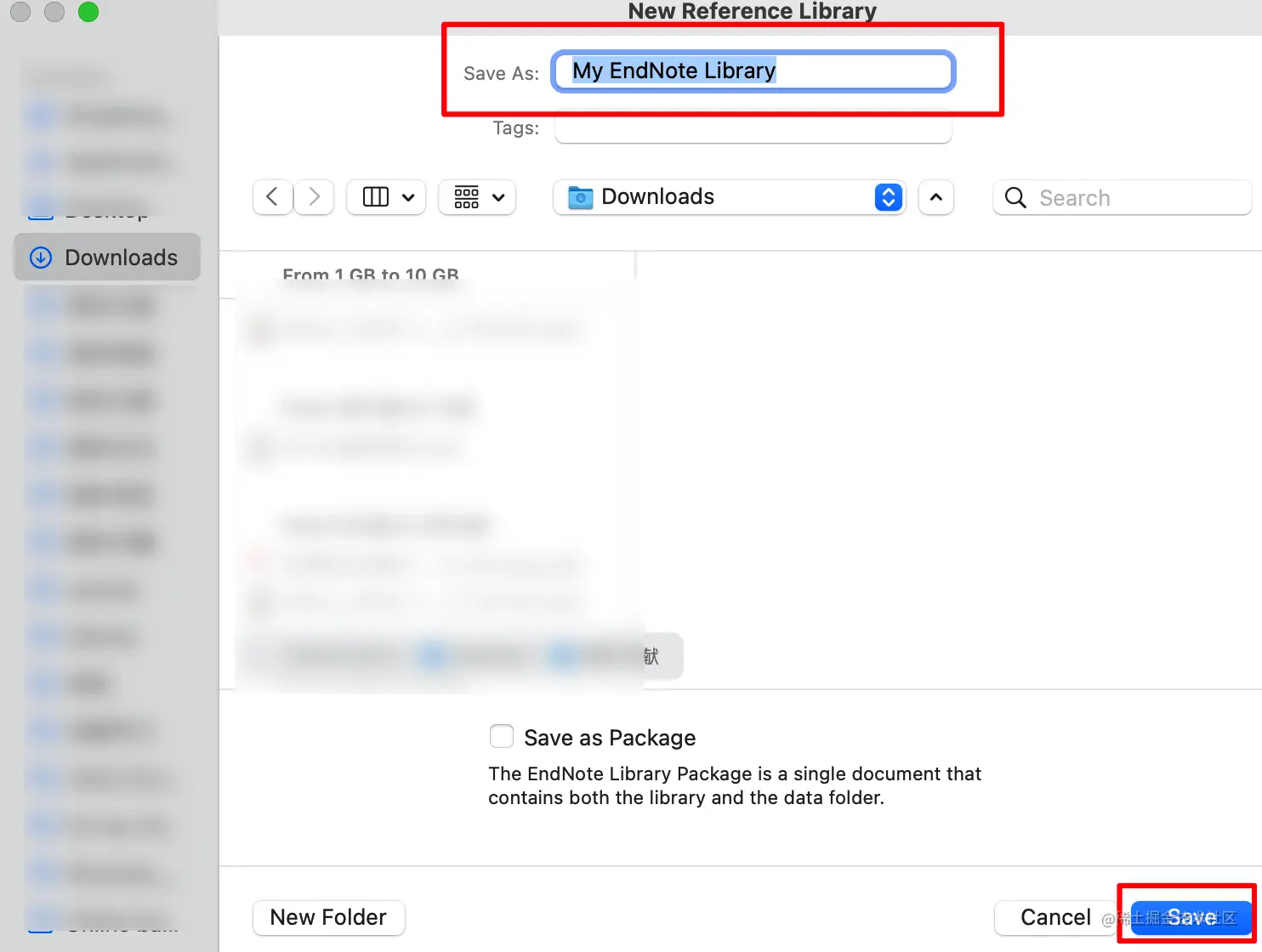
Task: Click the Downloads folder icon in location popup
Action: coord(580,197)
